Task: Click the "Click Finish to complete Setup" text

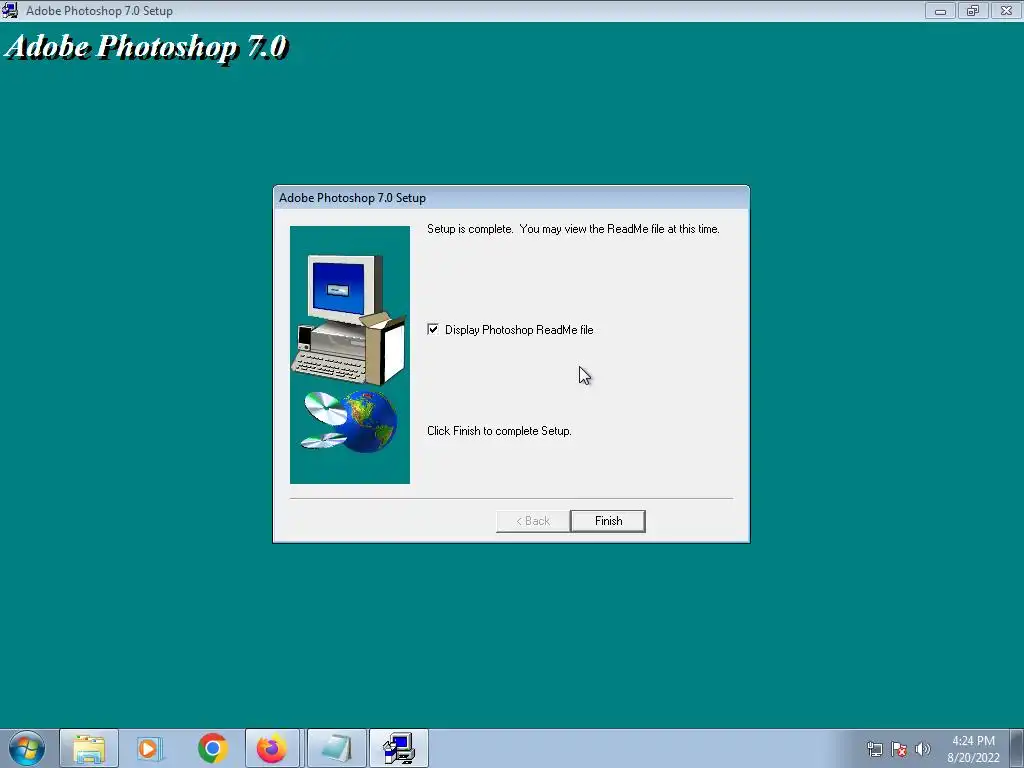Action: tap(499, 431)
